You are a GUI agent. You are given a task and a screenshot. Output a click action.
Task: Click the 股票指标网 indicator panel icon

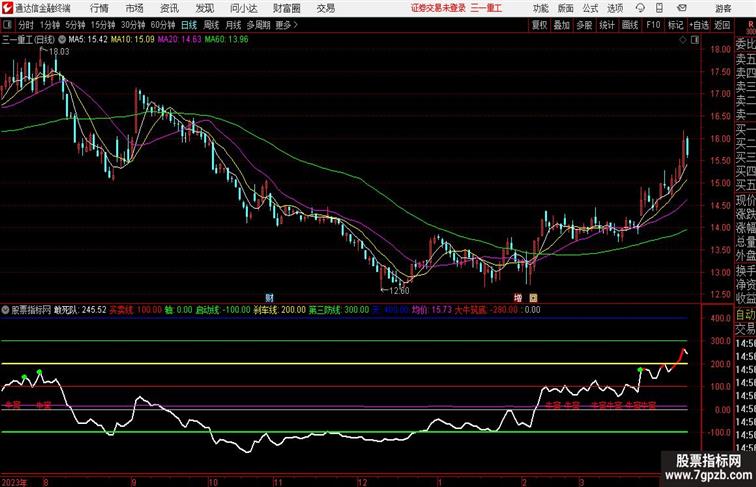(x=6, y=310)
